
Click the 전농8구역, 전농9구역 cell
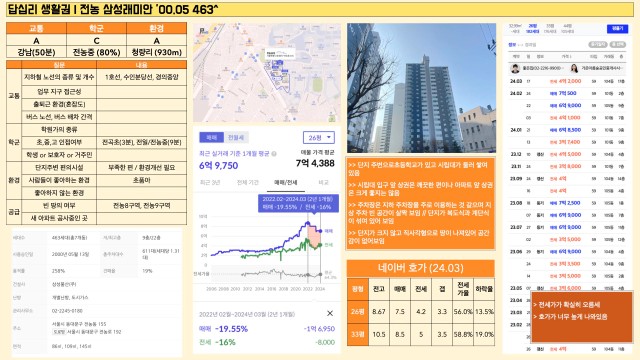(142, 205)
